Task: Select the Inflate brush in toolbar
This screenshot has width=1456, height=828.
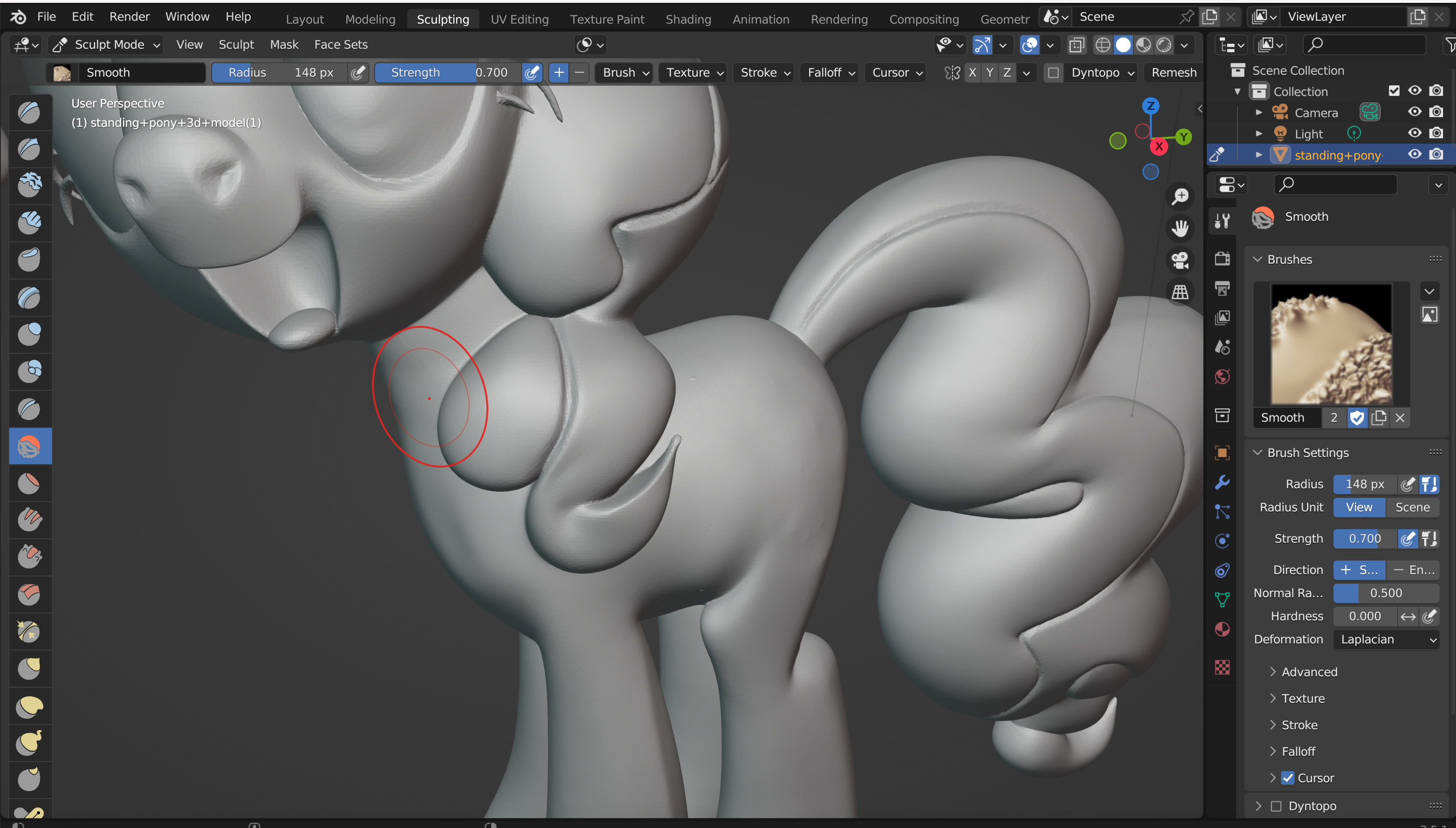Action: 29,334
